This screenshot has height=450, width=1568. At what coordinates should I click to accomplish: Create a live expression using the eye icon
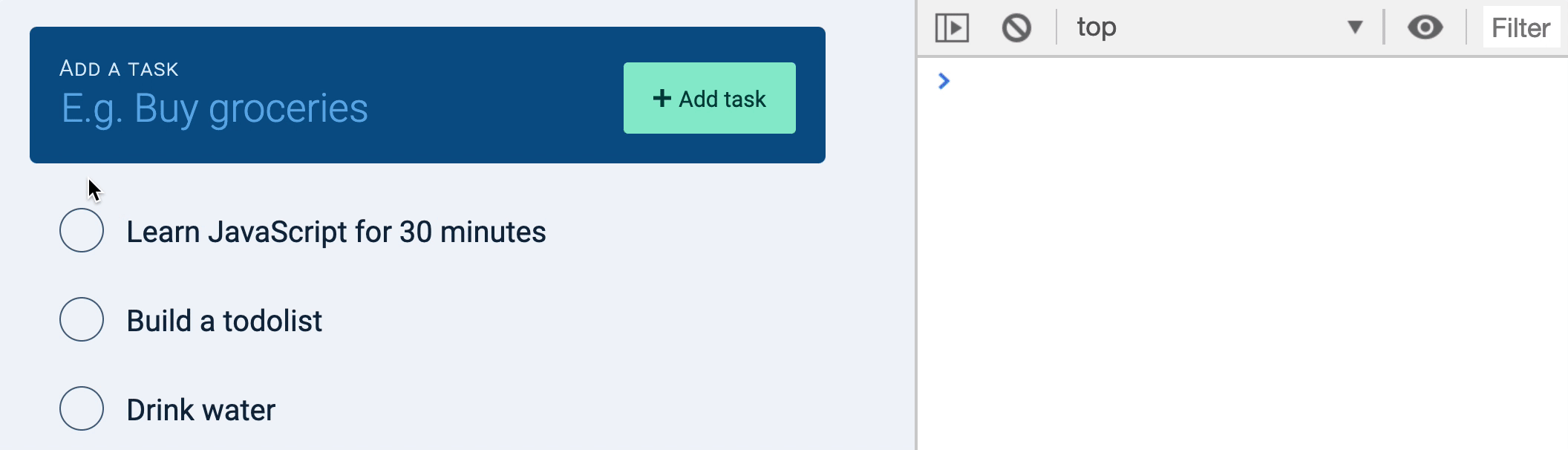pos(1427,27)
